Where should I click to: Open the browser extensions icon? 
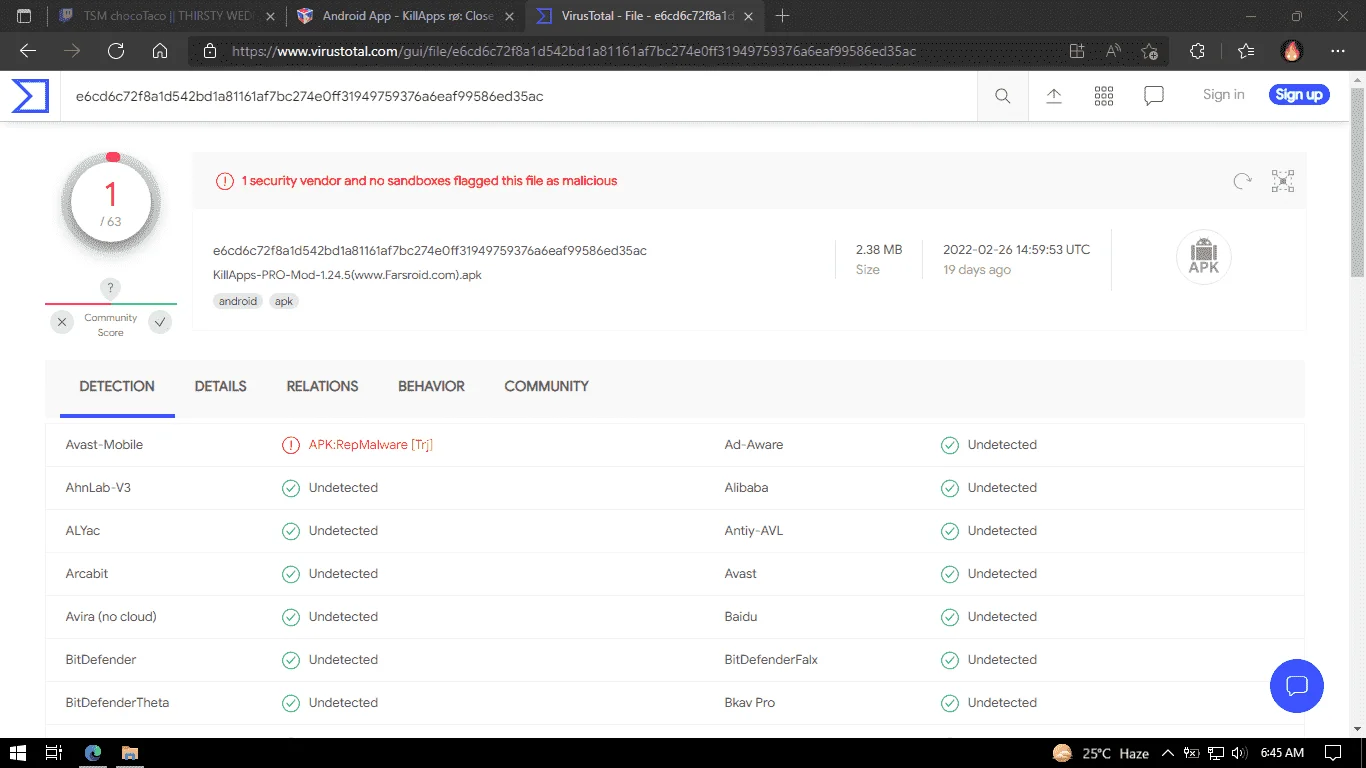pyautogui.click(x=1197, y=51)
